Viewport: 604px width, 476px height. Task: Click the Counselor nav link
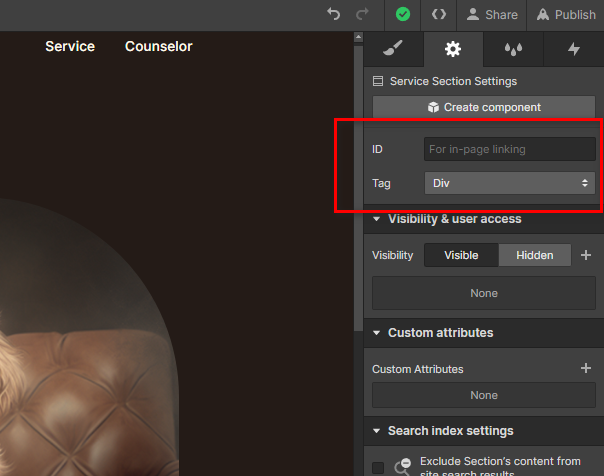159,46
